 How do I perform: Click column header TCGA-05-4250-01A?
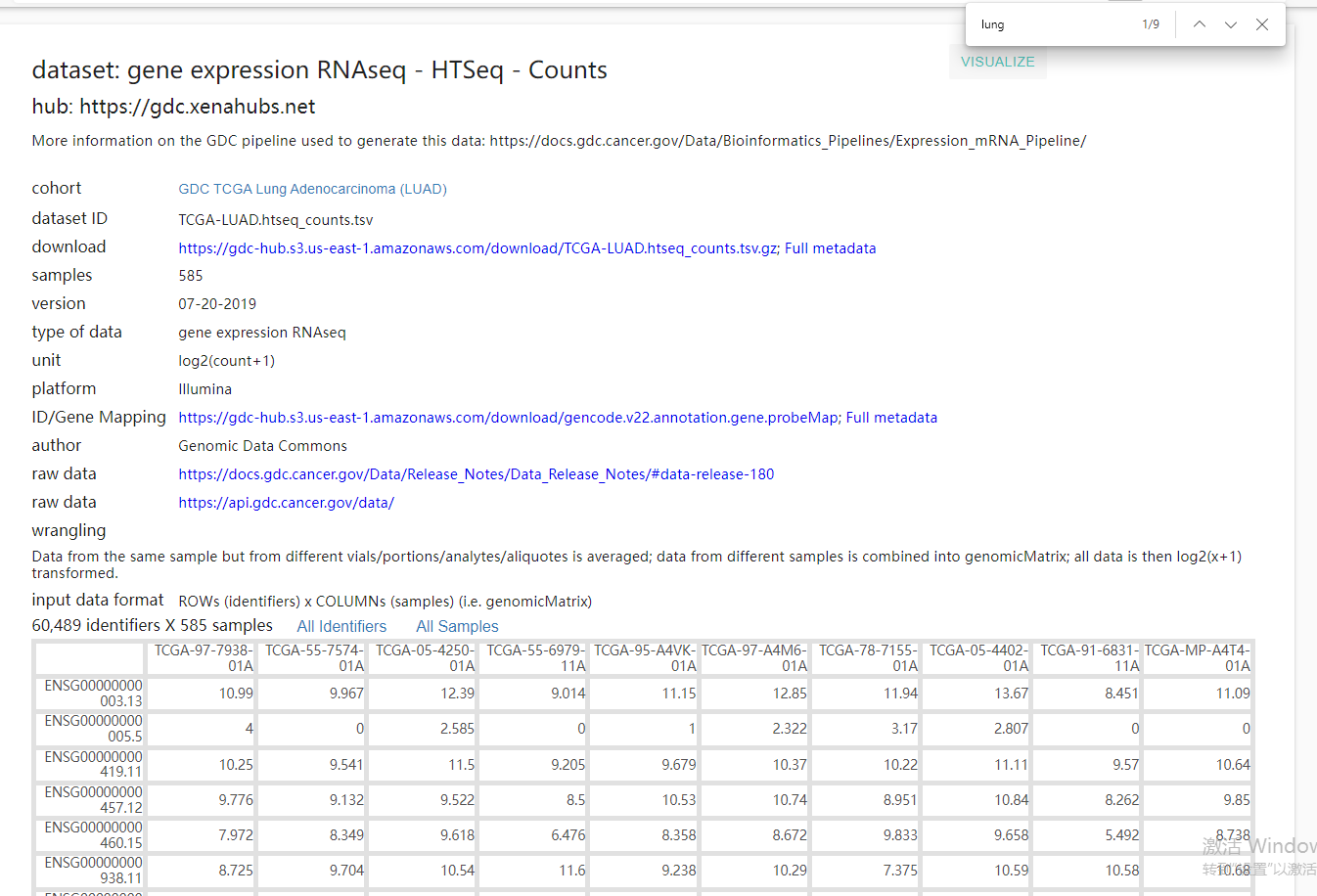click(425, 658)
